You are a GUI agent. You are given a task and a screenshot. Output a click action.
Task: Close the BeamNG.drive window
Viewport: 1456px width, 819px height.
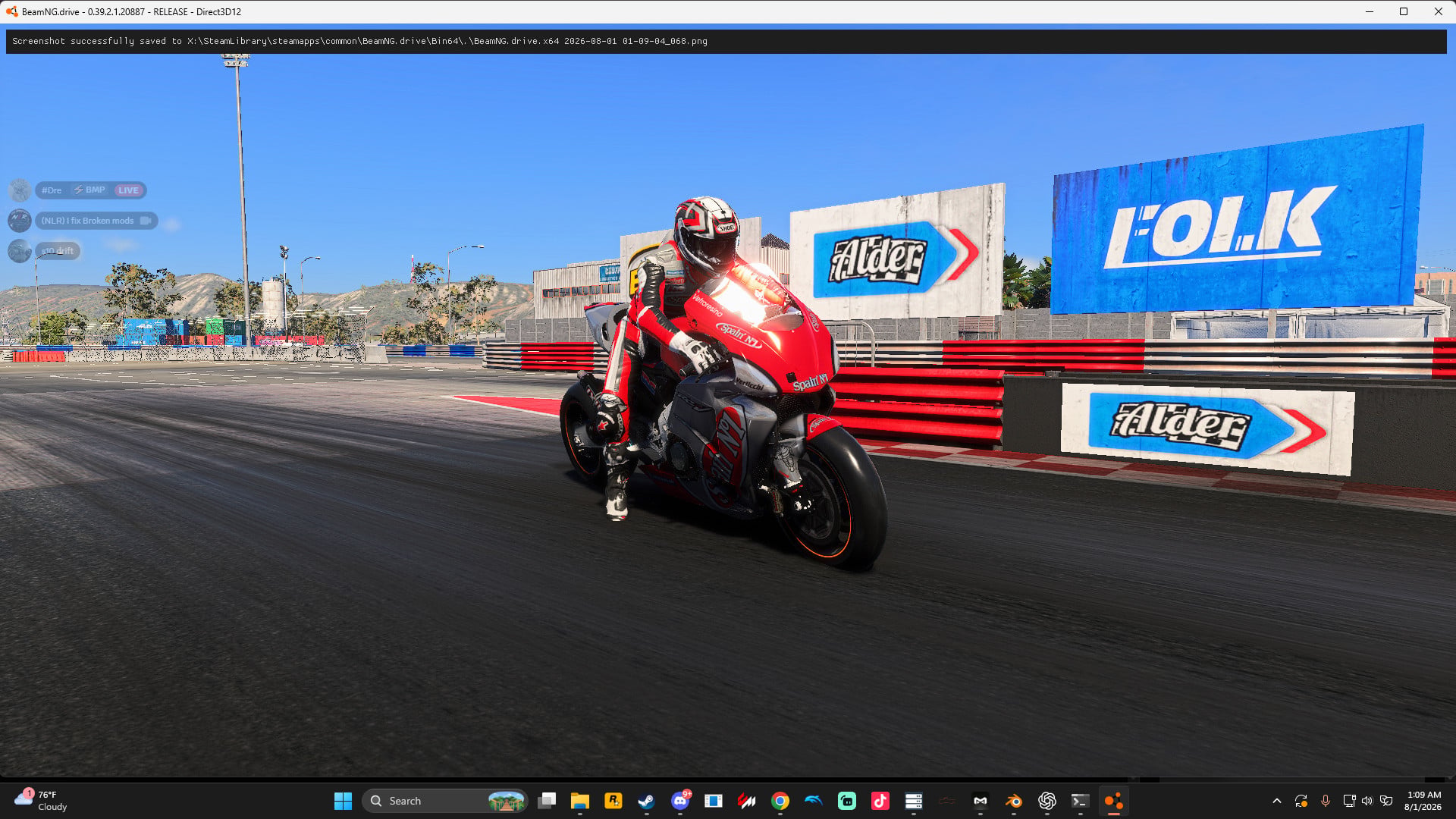pyautogui.click(x=1439, y=11)
